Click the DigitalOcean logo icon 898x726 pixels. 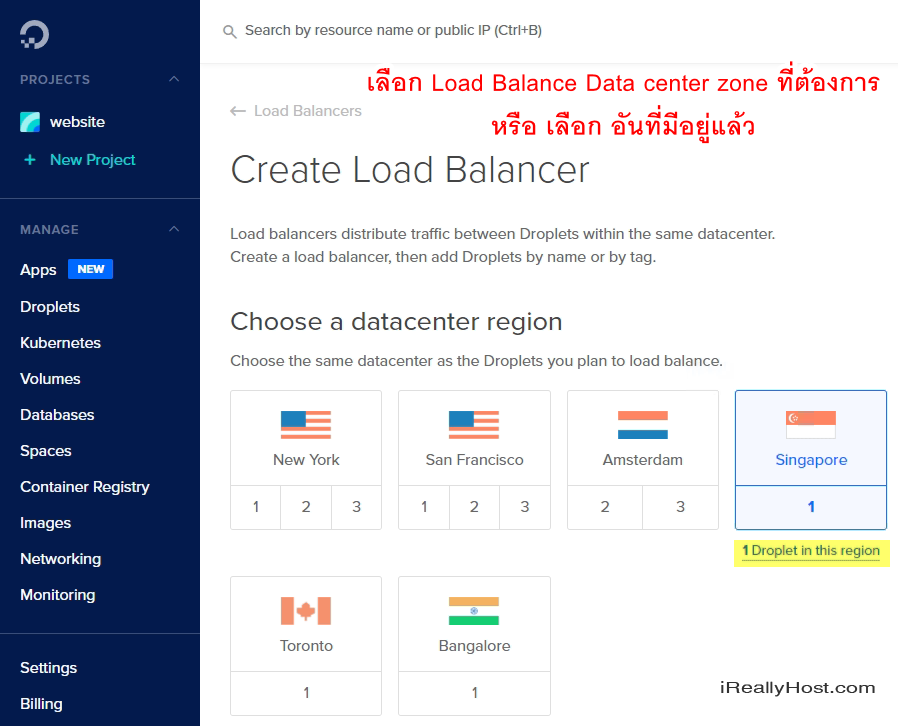(x=34, y=34)
